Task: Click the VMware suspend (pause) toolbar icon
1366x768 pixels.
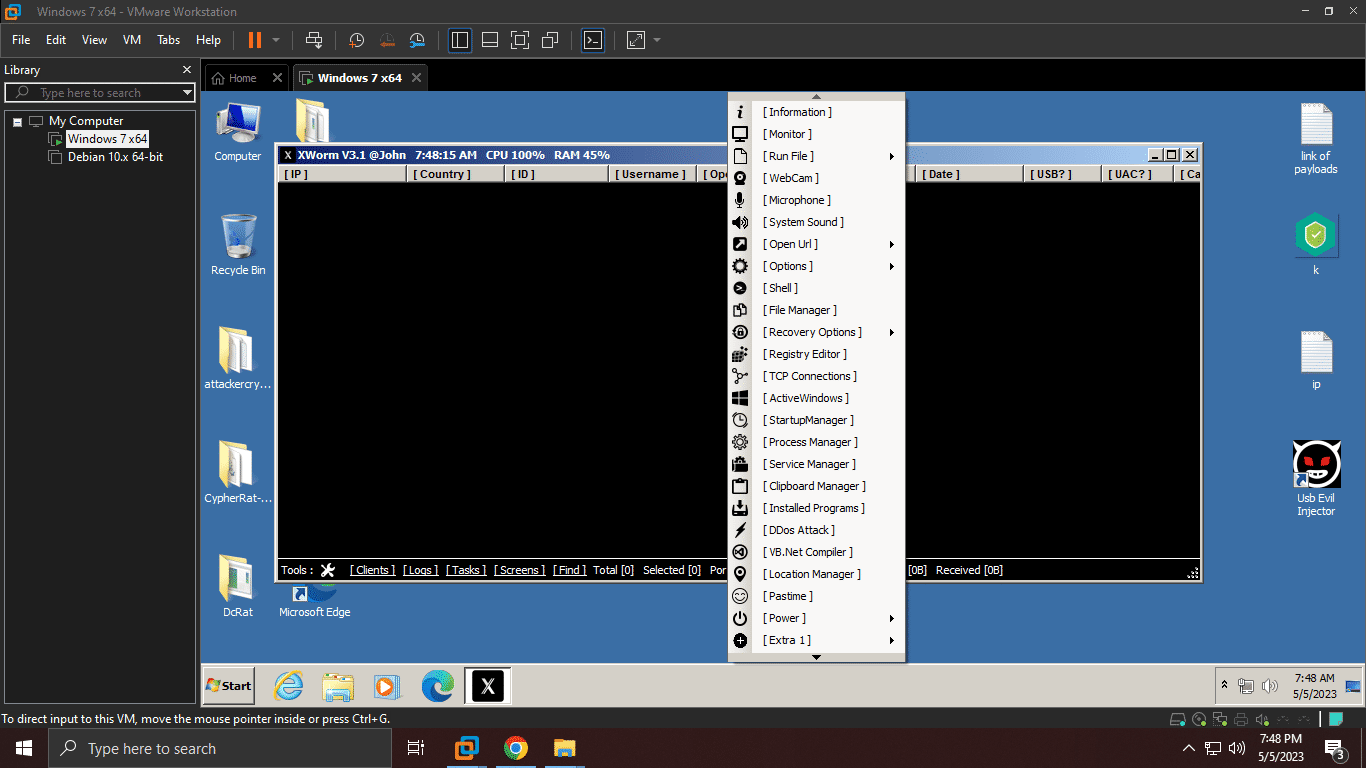Action: 254,40
